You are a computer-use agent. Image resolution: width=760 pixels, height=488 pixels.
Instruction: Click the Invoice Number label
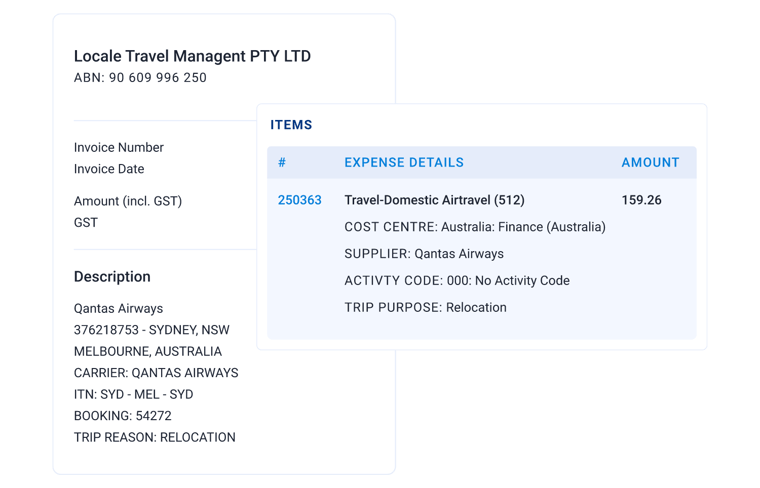[x=119, y=147]
